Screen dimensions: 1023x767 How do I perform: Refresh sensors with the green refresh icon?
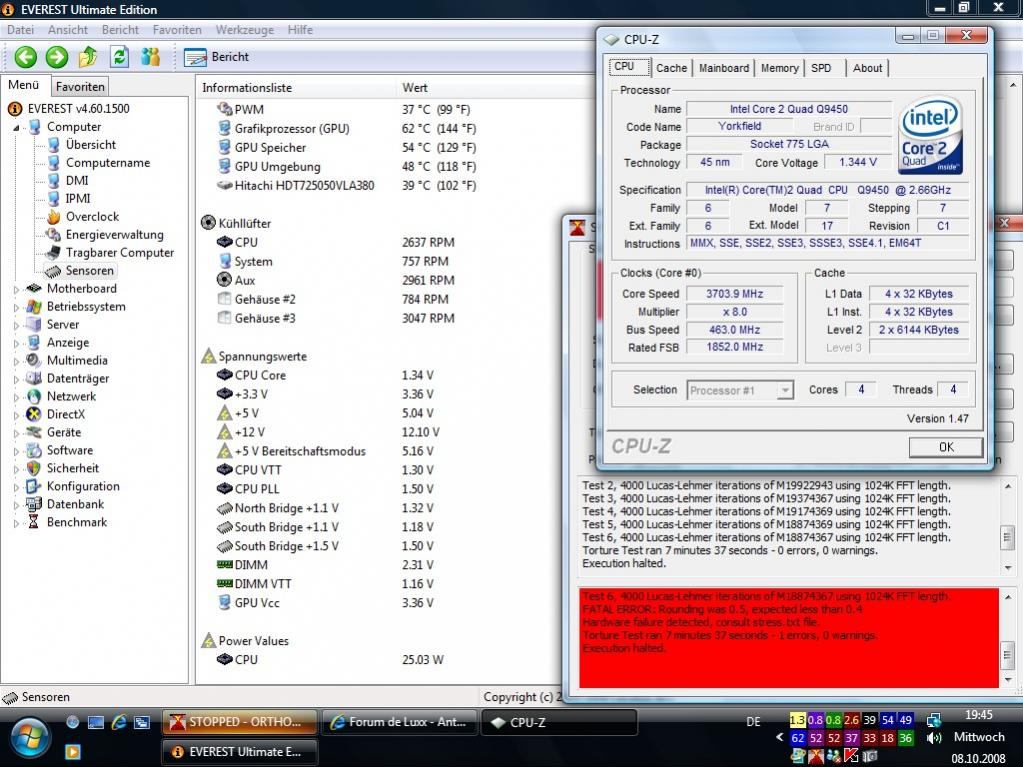coord(119,57)
